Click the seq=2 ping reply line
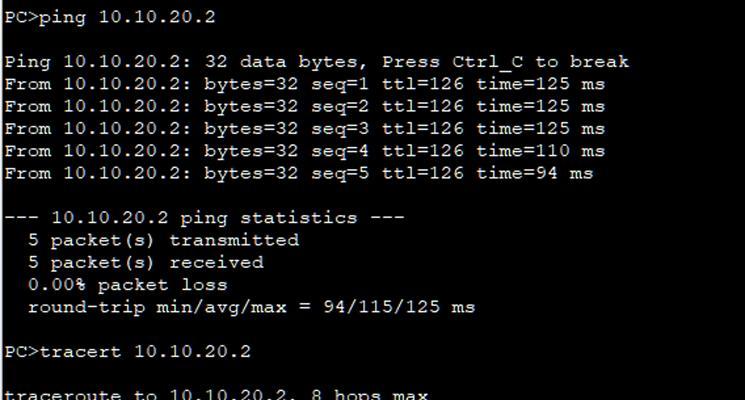 point(305,107)
